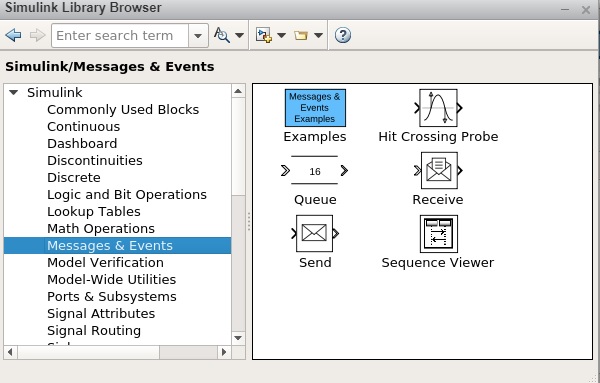Screen dimensions: 600x383
Task: Click the back navigation arrow
Action: tap(13, 35)
